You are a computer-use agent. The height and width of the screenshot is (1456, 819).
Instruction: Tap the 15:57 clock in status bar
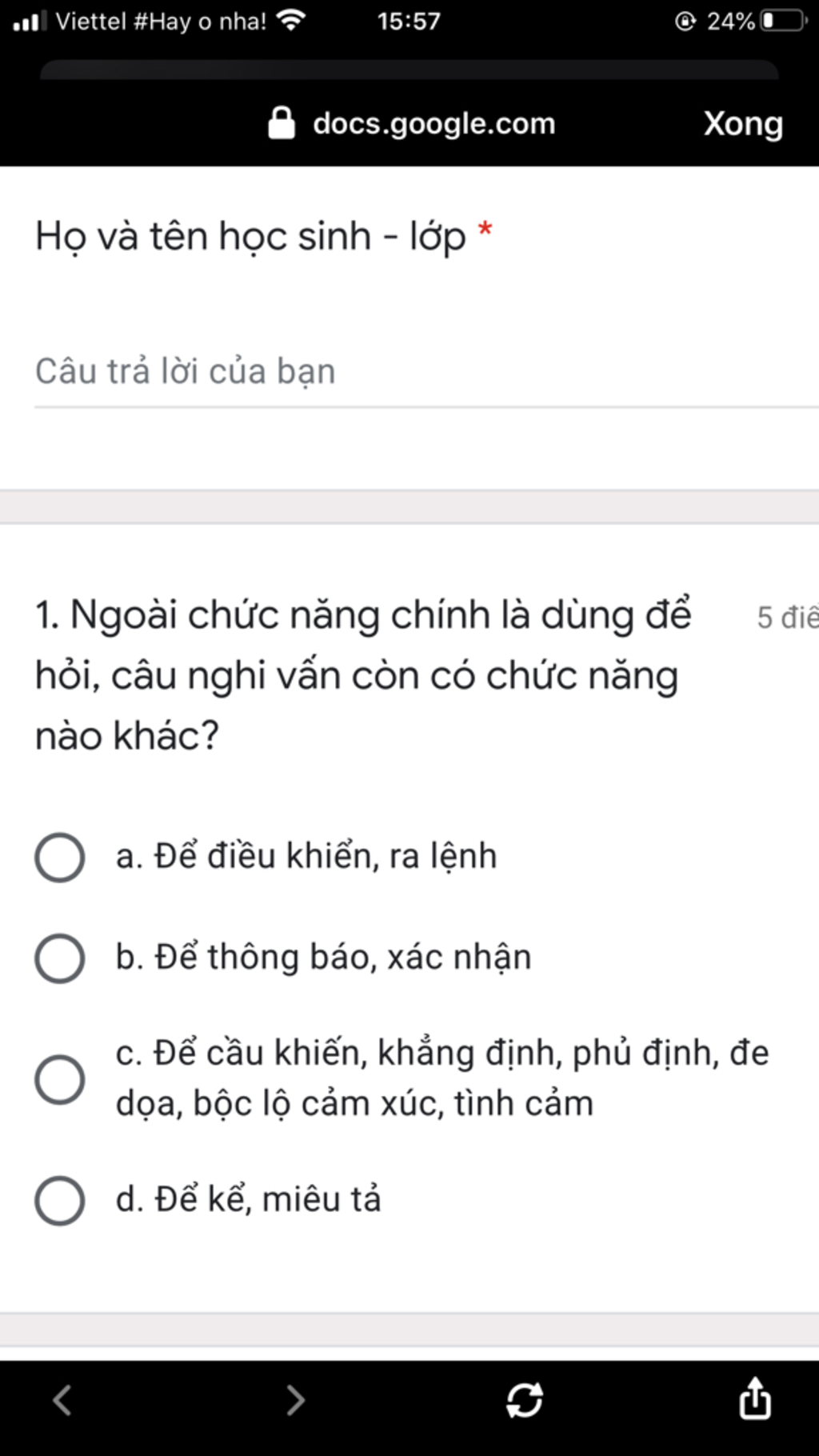409,21
